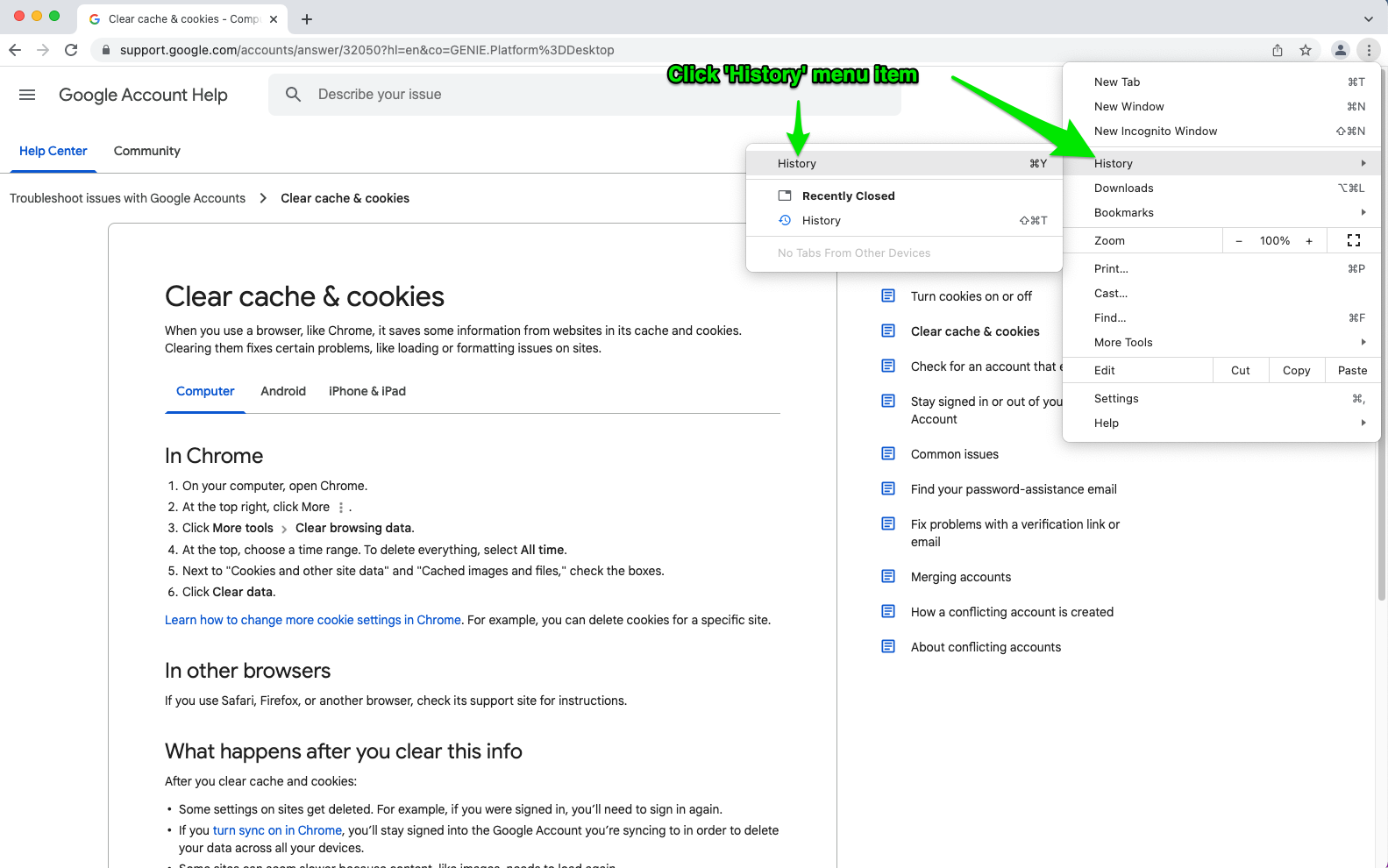Screen dimensions: 1388x868
Task: Increase zoom with the plus button
Action: click(x=1308, y=240)
